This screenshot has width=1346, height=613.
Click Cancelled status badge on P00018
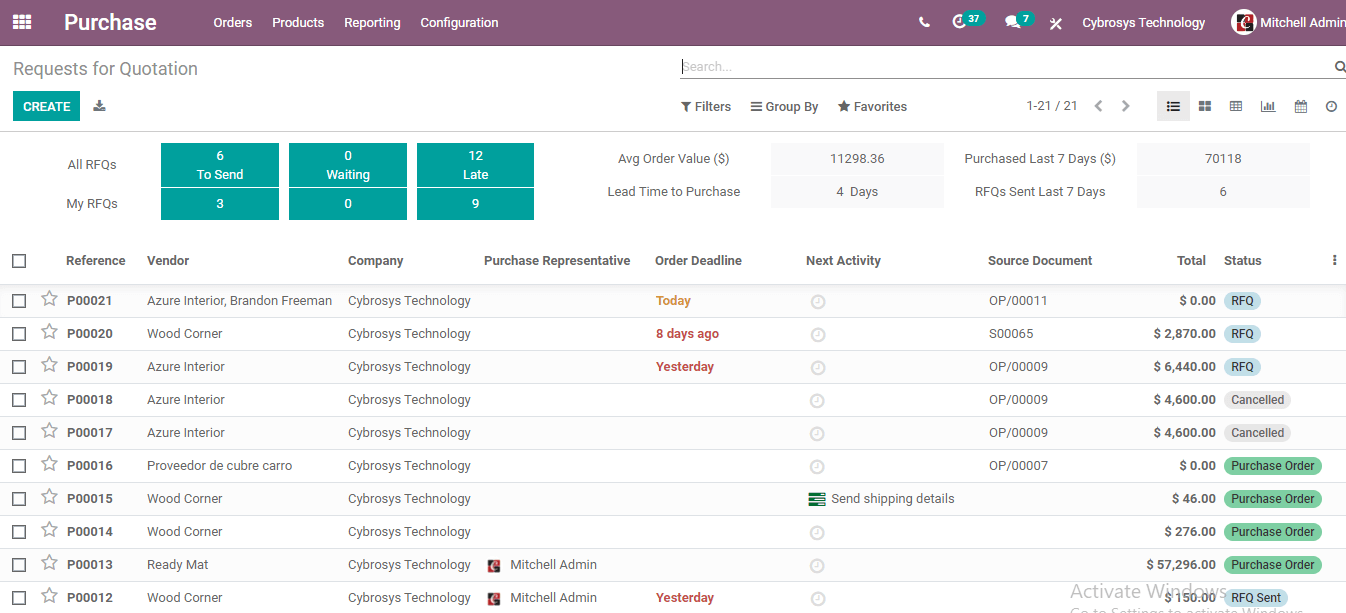pos(1257,400)
